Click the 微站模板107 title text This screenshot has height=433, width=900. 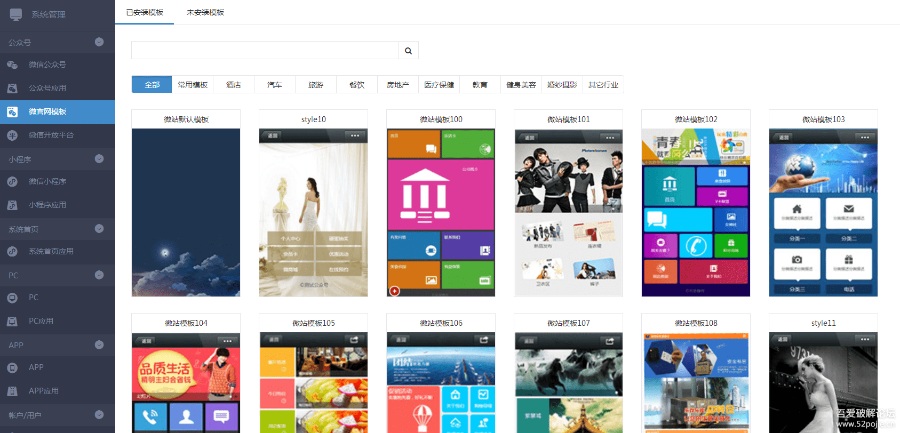click(x=568, y=323)
